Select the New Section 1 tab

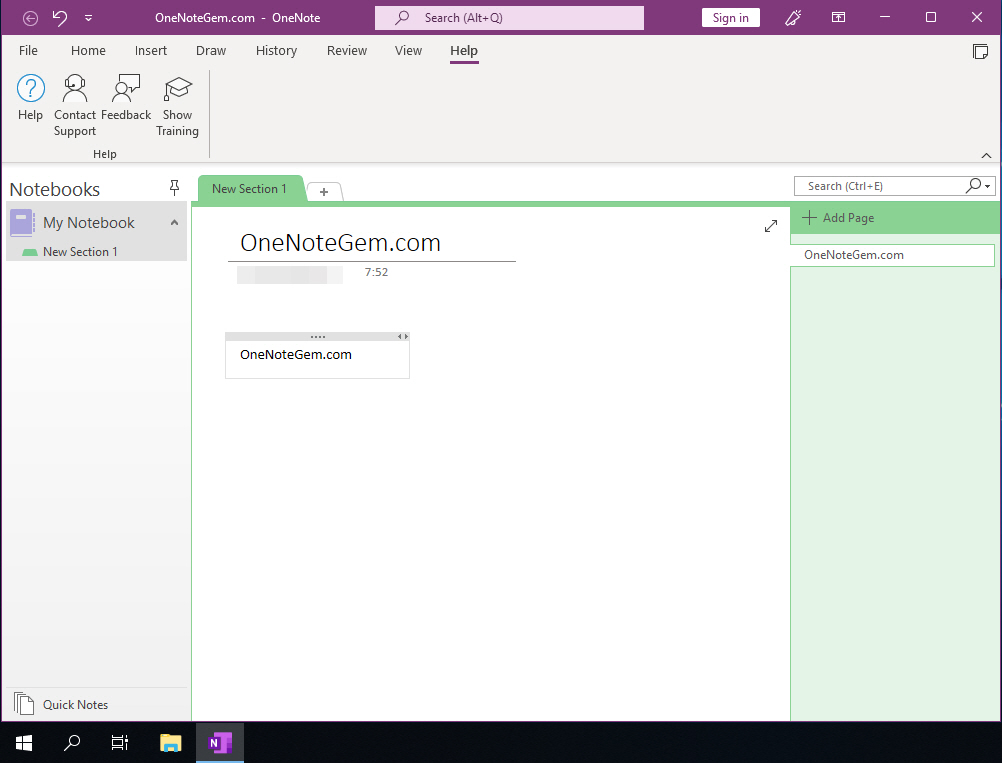pos(249,189)
